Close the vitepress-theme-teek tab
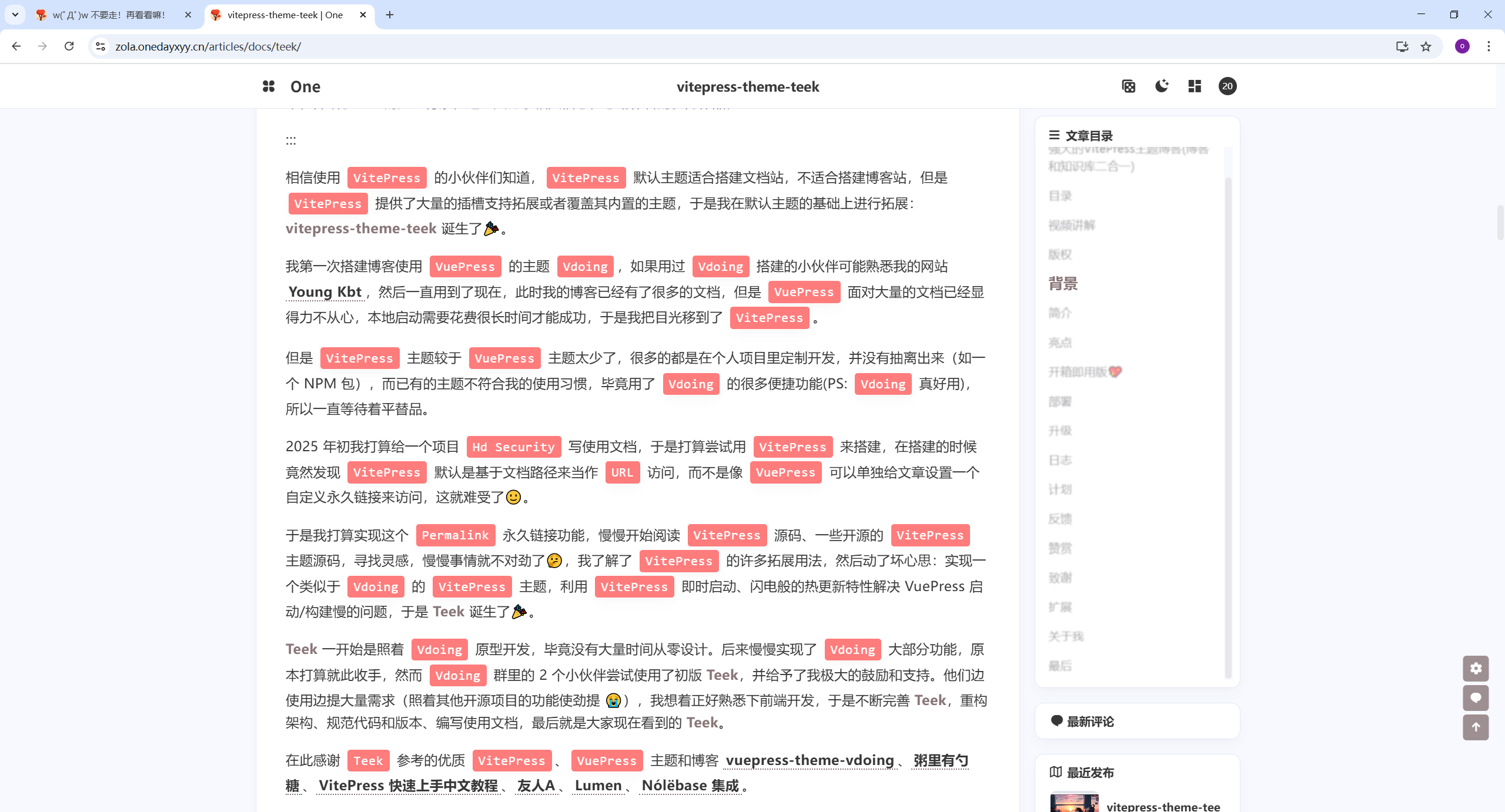The width and height of the screenshot is (1505, 812). coord(363,15)
